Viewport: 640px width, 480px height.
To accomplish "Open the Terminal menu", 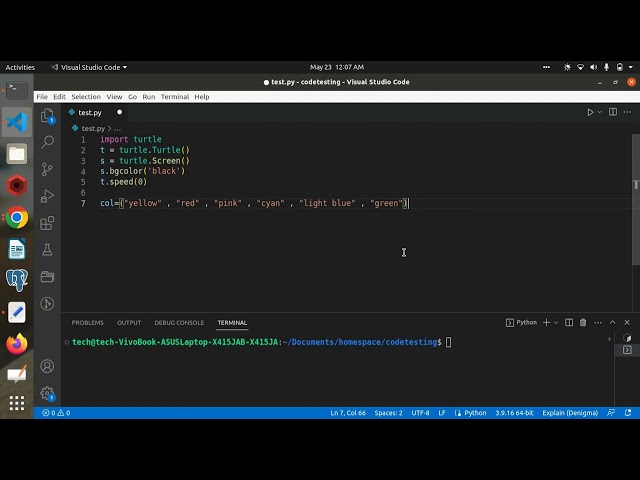I will pos(175,97).
